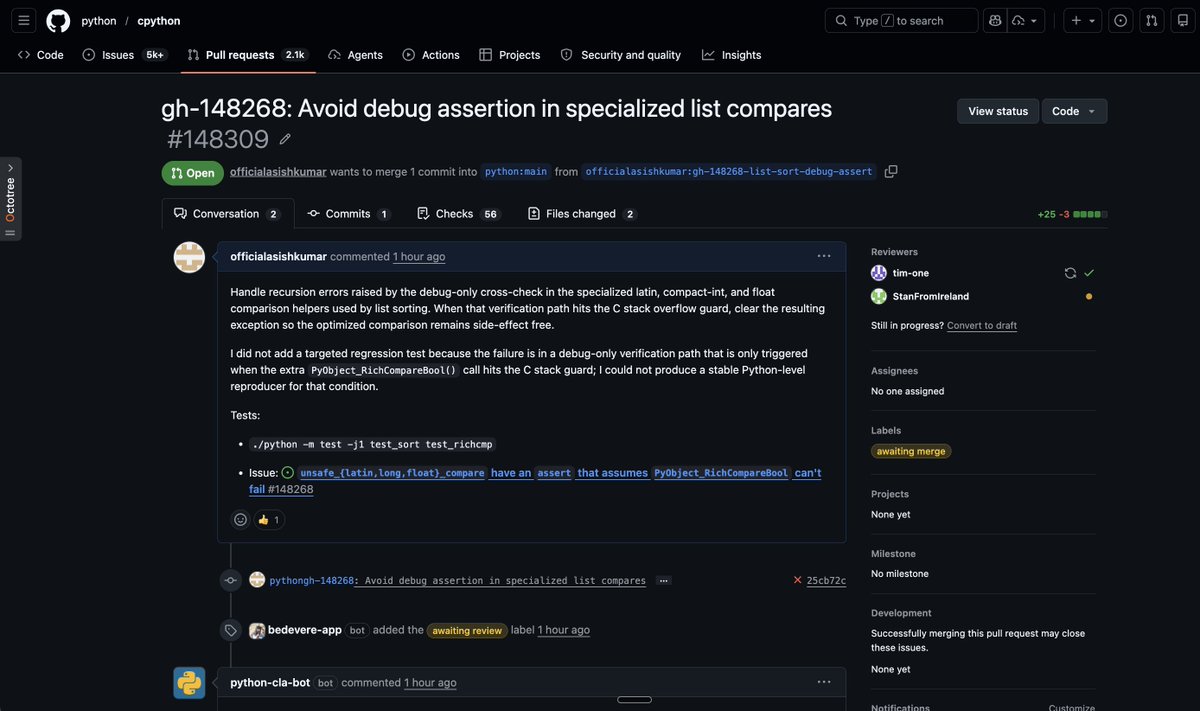Open the Security and quality tab
Image resolution: width=1200 pixels, height=711 pixels.
click(x=621, y=55)
